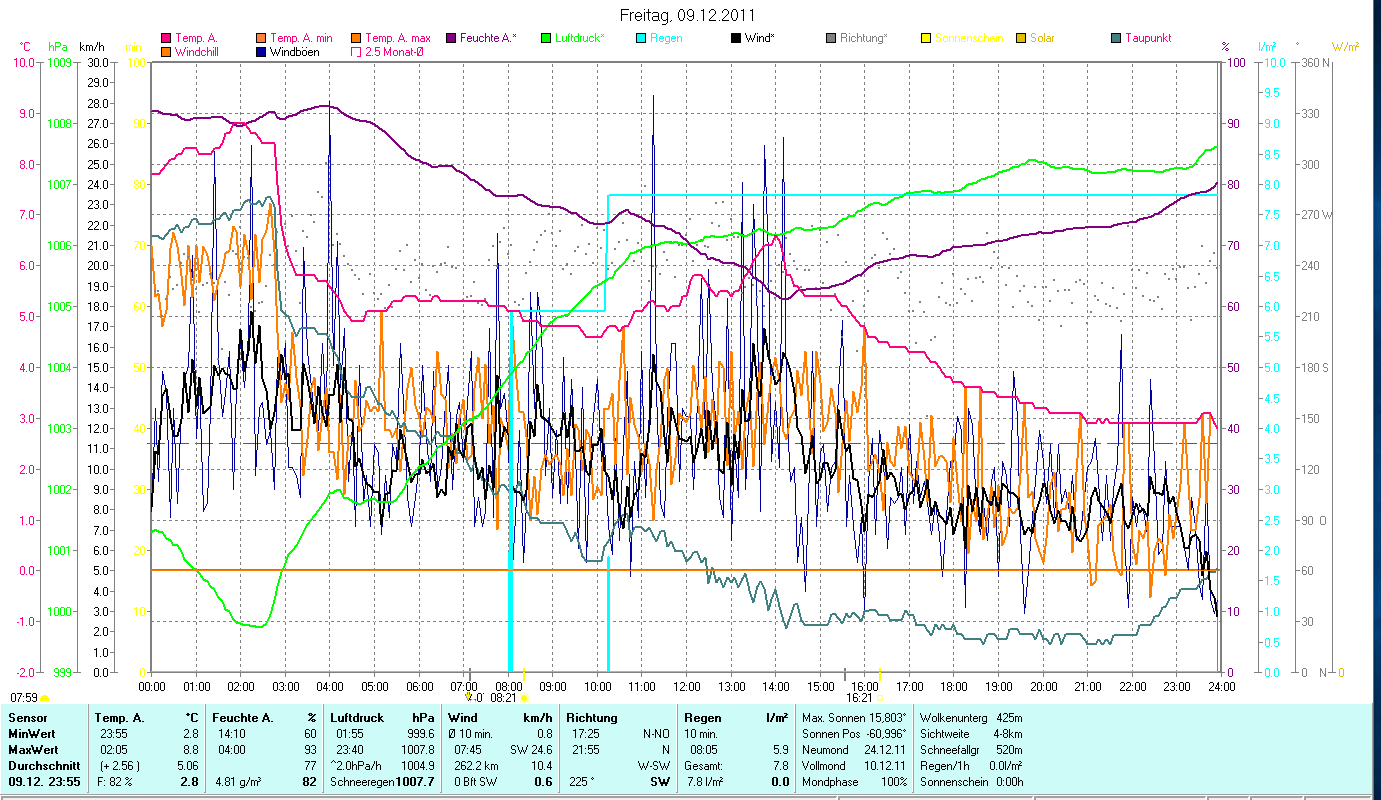This screenshot has width=1381, height=800.
Task: Click the sunset sun icon at 16:21
Action: click(x=880, y=698)
